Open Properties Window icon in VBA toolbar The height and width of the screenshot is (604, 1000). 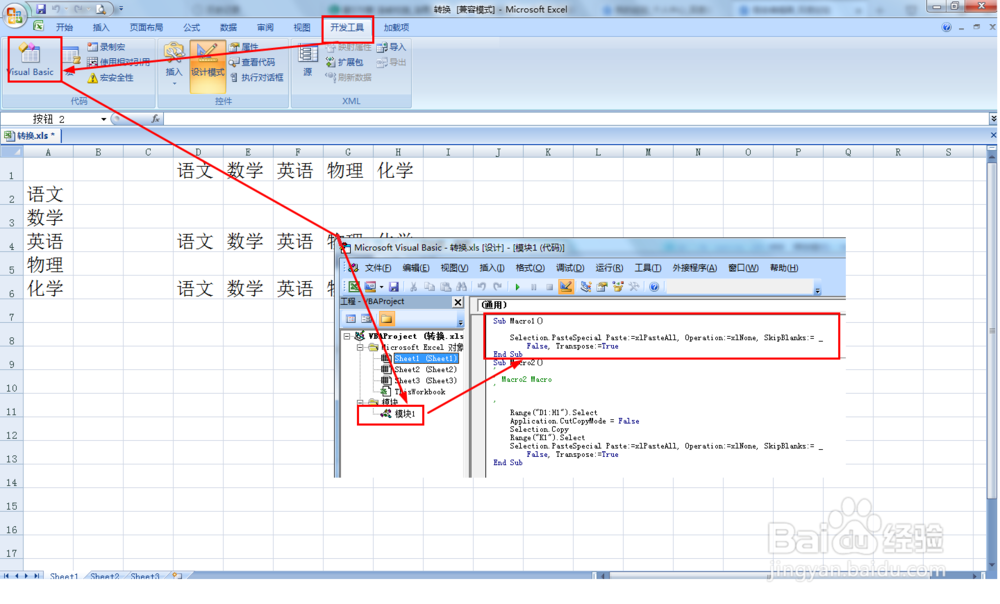click(x=601, y=287)
